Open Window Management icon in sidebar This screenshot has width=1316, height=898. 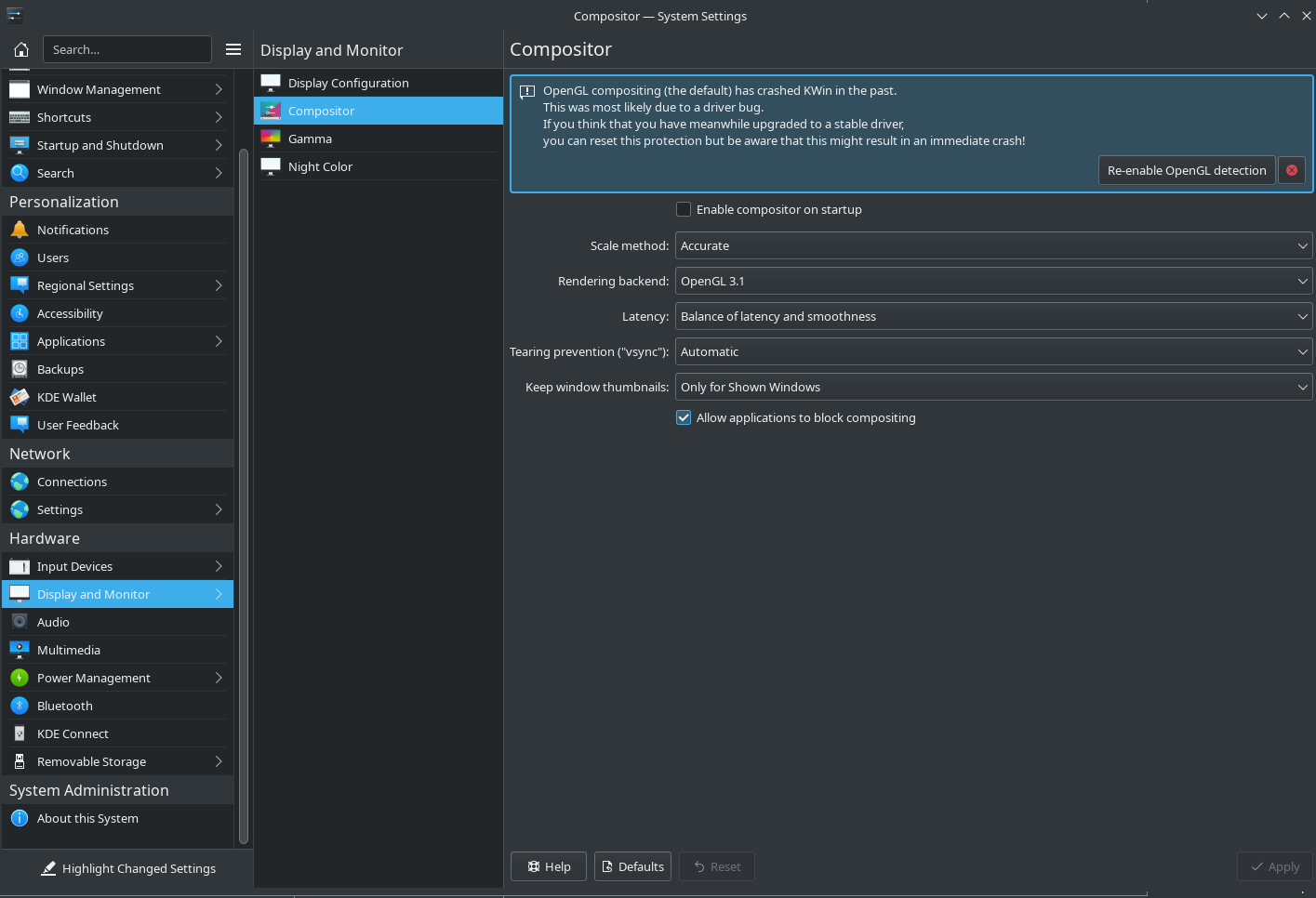(20, 89)
